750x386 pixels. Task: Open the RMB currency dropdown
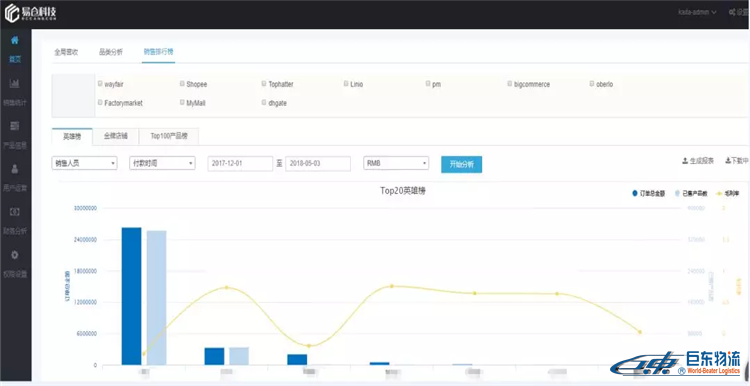coord(396,163)
